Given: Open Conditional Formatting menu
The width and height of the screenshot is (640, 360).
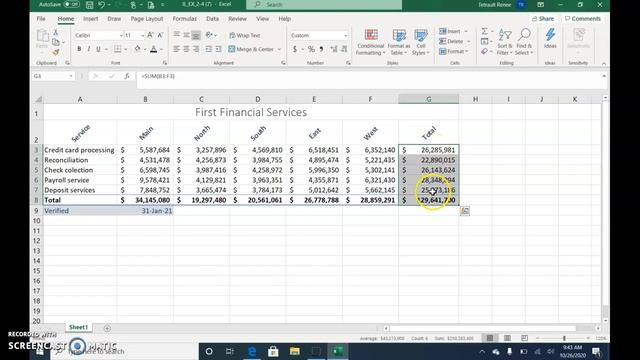Looking at the screenshot, I should tap(370, 42).
